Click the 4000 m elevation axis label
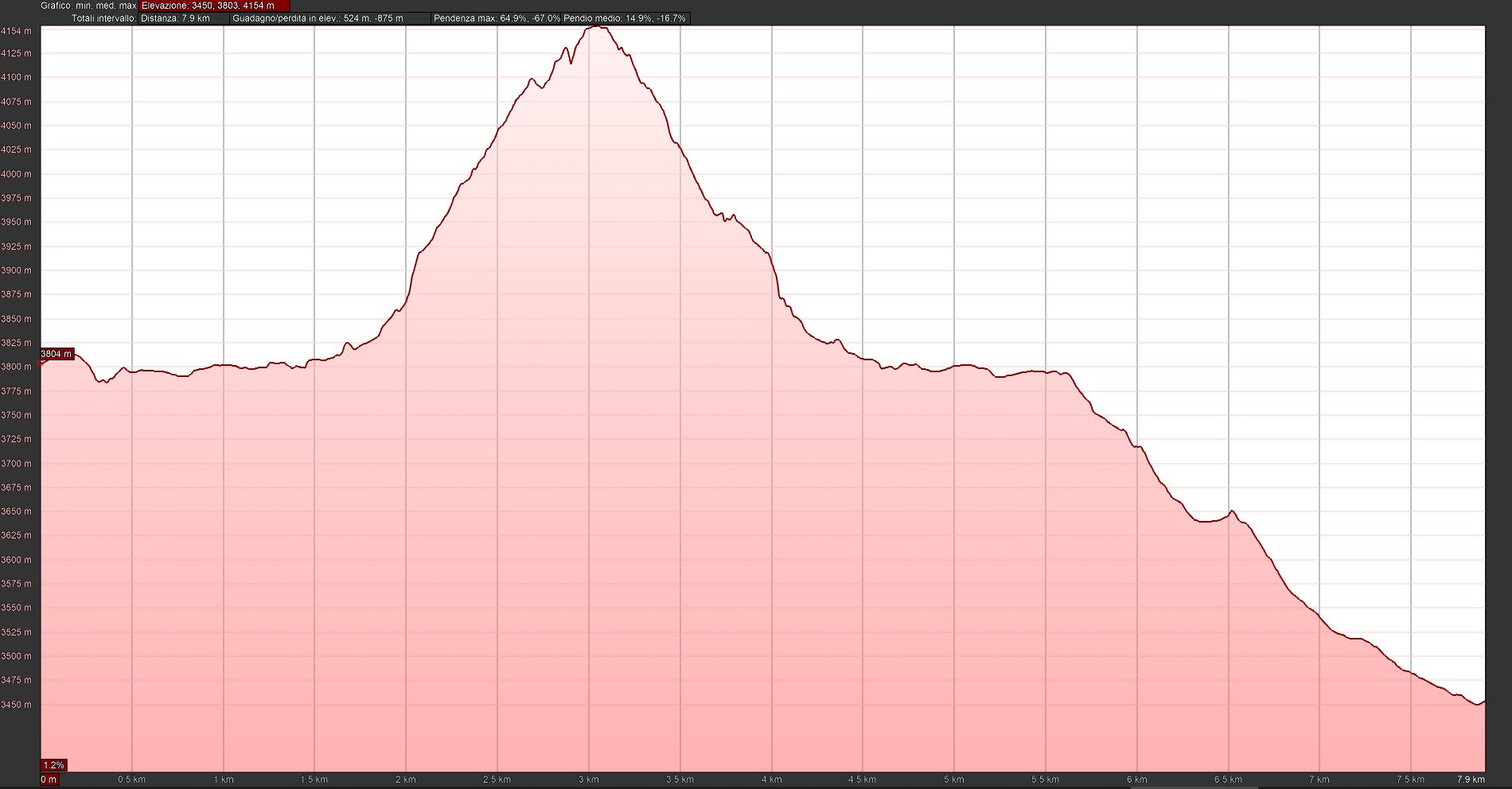 [x=17, y=174]
